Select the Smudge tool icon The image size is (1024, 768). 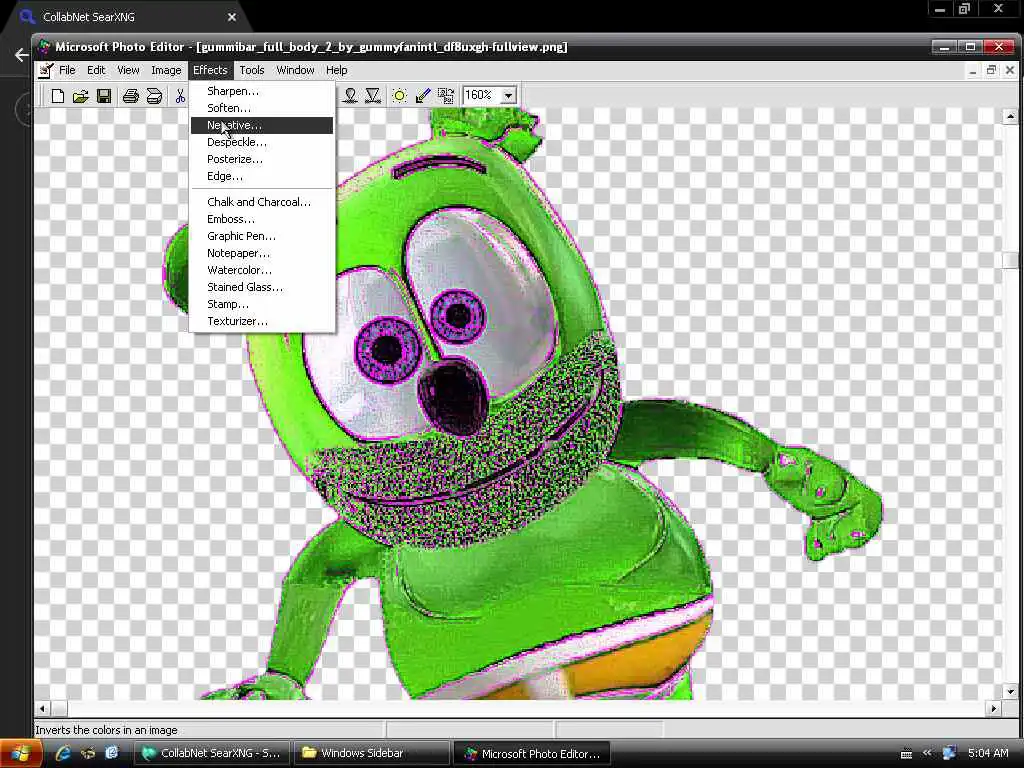(x=350, y=96)
